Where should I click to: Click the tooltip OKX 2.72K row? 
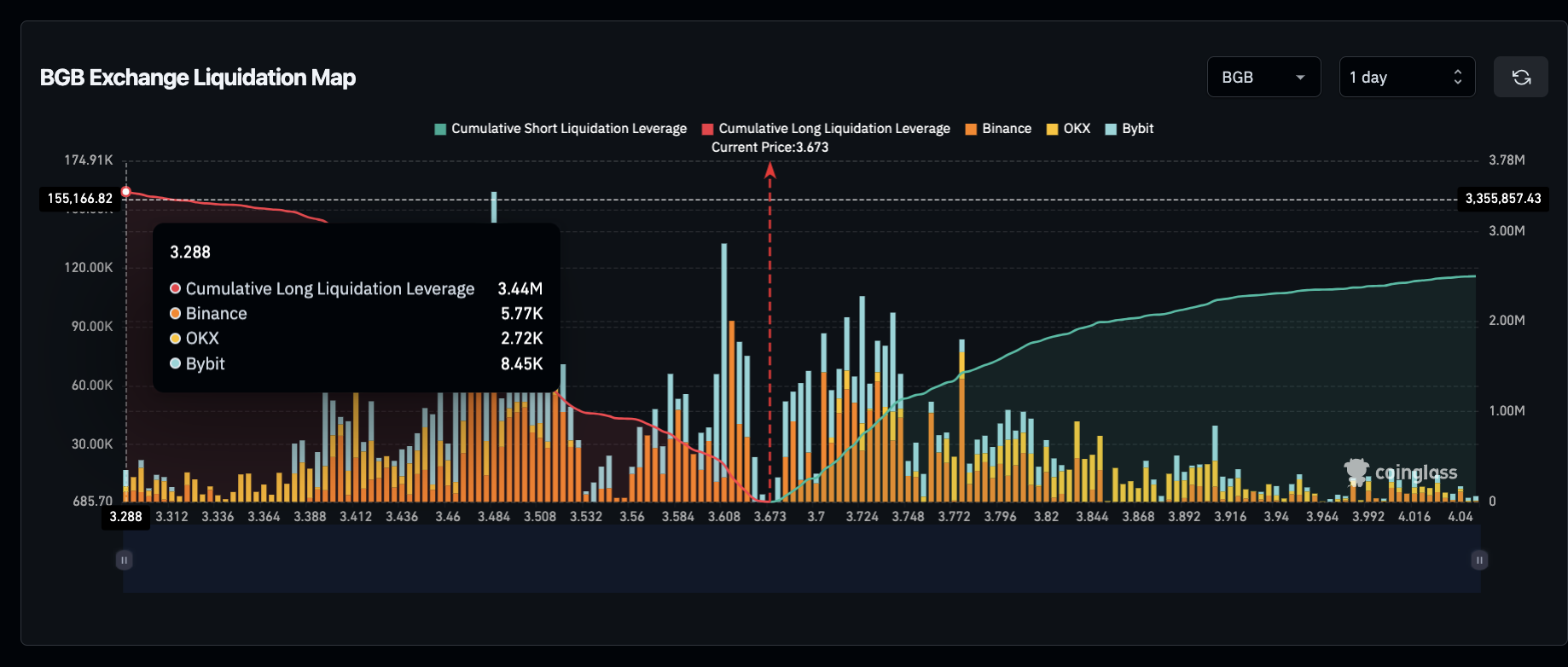(356, 339)
